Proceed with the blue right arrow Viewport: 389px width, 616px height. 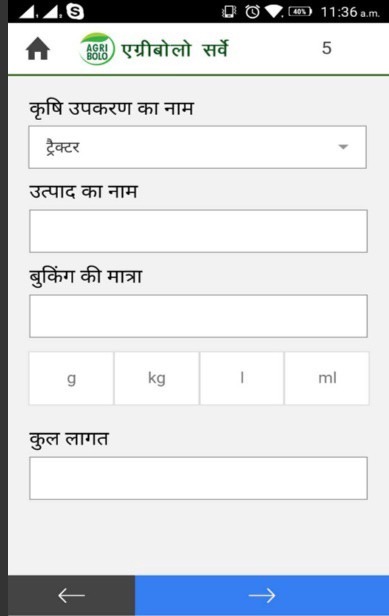tap(262, 596)
